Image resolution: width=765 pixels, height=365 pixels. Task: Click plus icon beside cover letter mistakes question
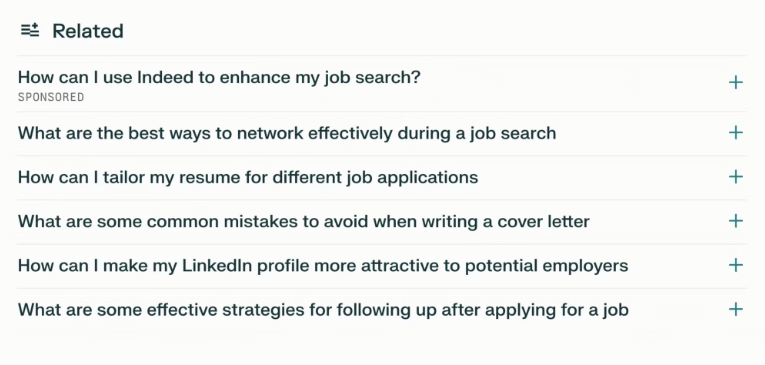point(736,221)
